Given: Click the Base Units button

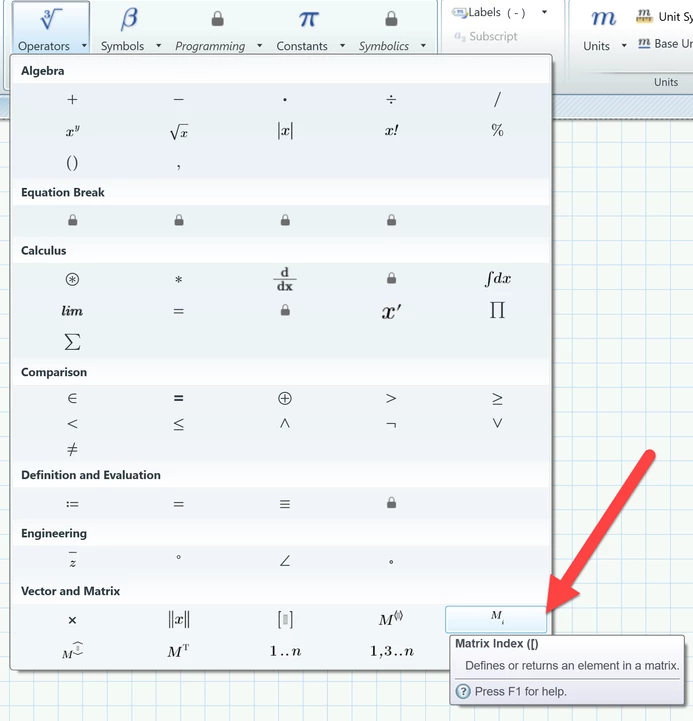Looking at the screenshot, I should tap(665, 44).
